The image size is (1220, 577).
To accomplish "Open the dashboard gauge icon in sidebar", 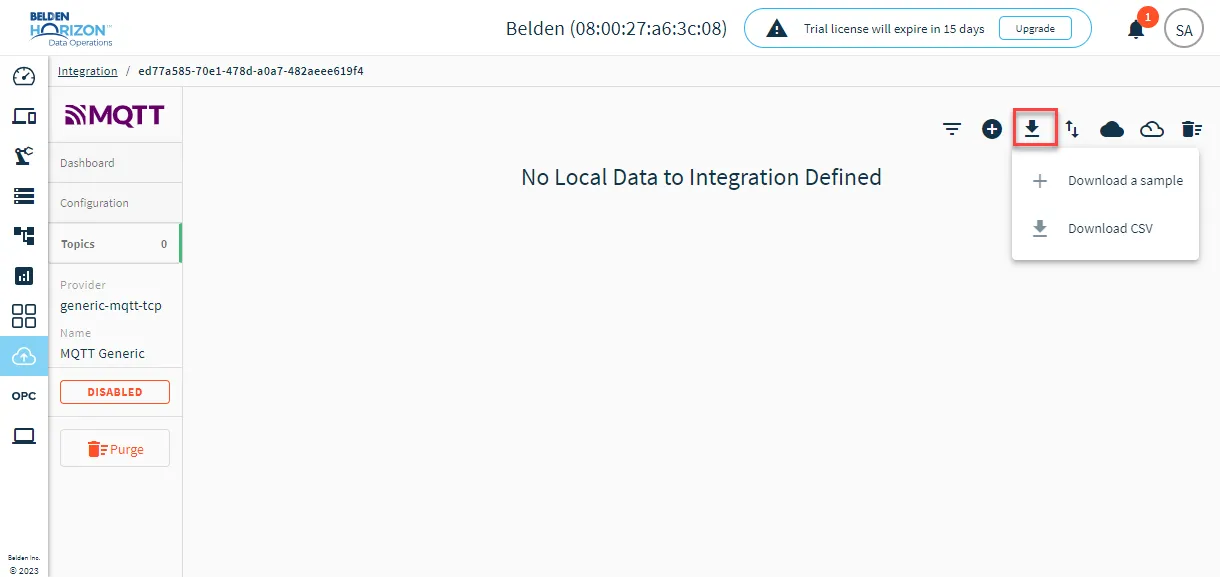I will [24, 77].
